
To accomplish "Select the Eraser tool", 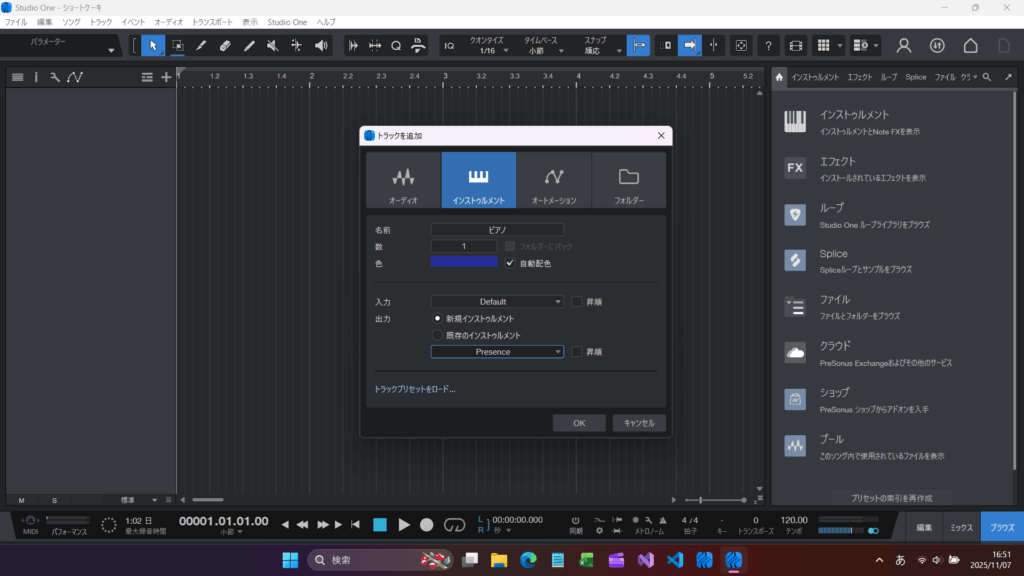I will [x=225, y=45].
